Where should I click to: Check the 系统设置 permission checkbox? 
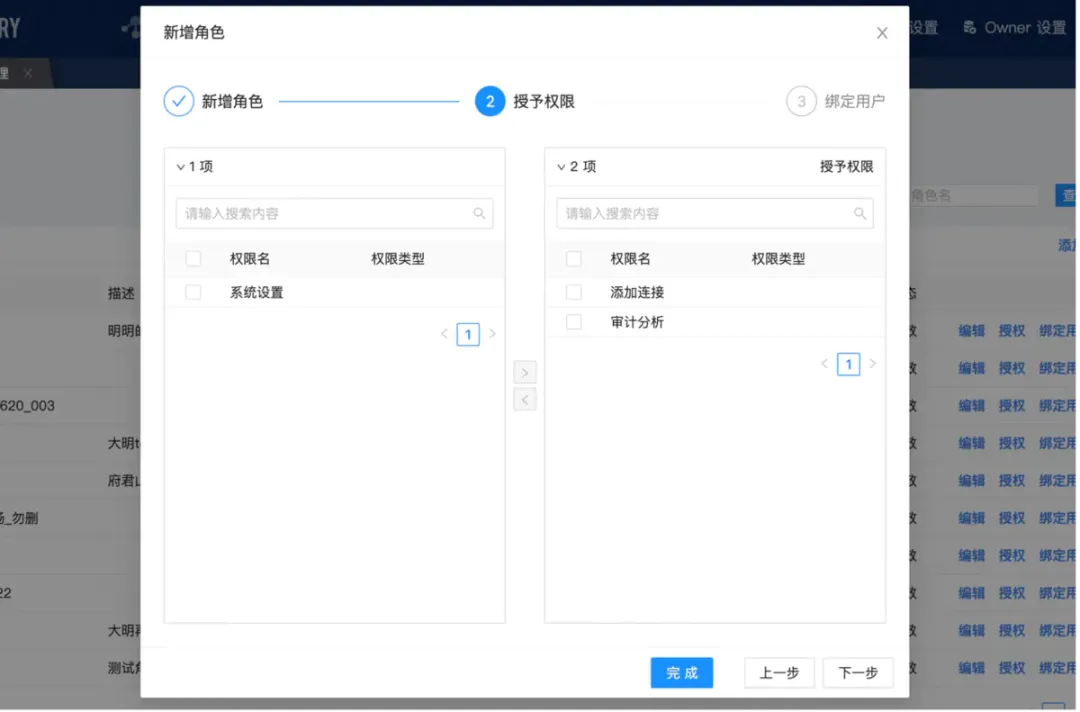coord(193,292)
